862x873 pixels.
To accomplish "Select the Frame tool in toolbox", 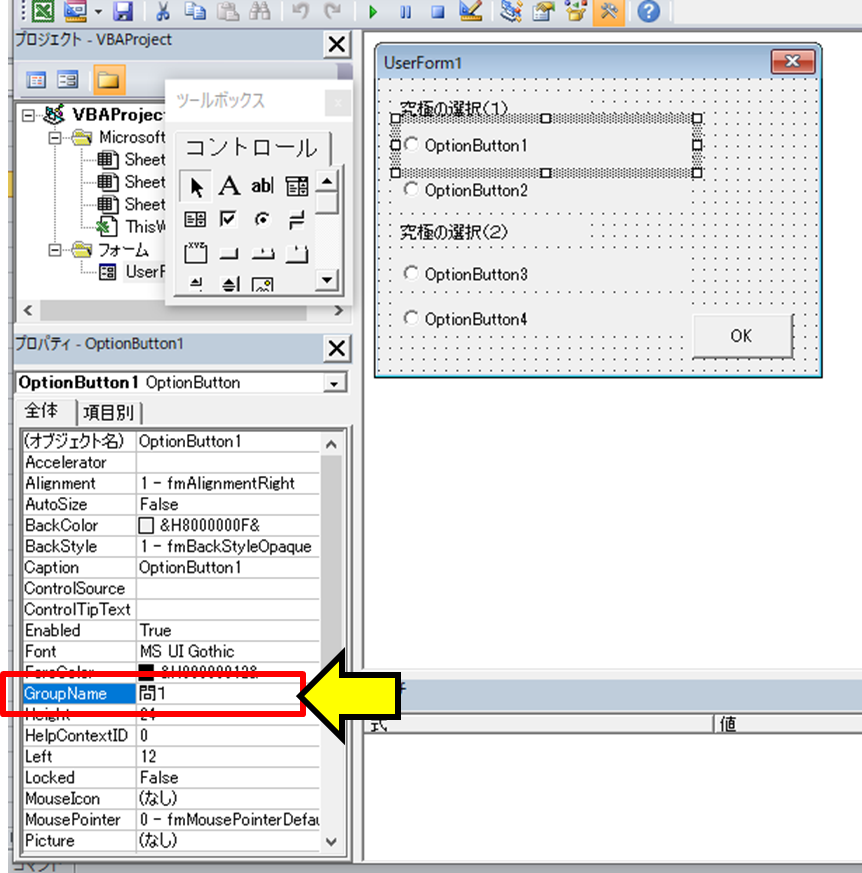I will click(195, 253).
